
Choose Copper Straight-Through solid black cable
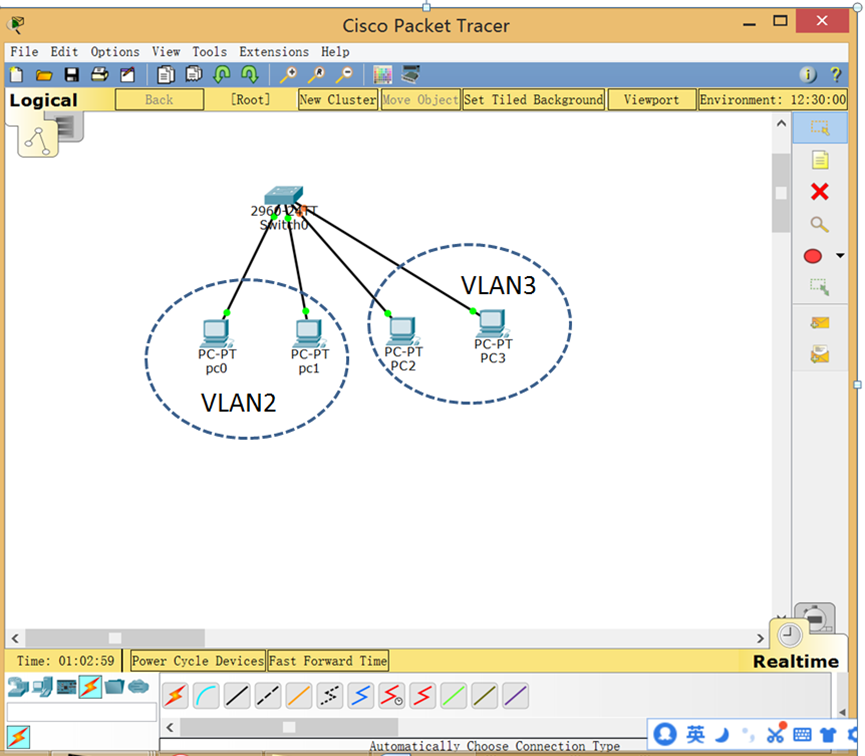click(237, 696)
